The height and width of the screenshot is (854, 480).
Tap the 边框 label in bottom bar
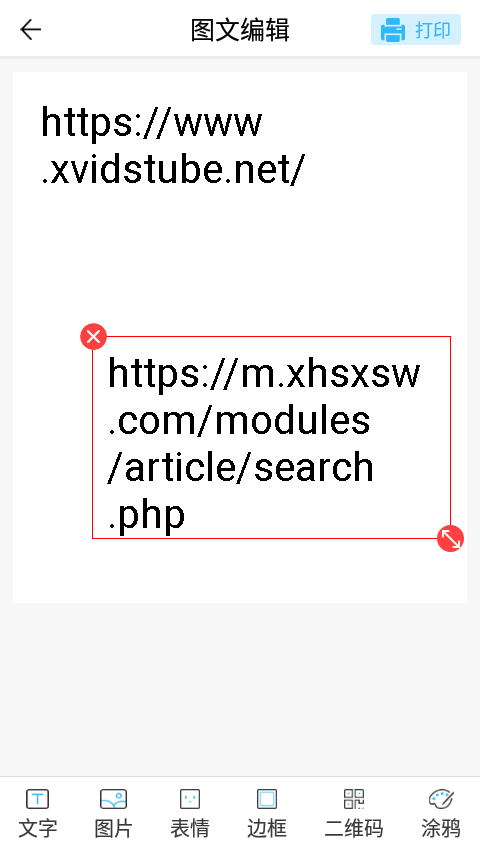pos(267,828)
